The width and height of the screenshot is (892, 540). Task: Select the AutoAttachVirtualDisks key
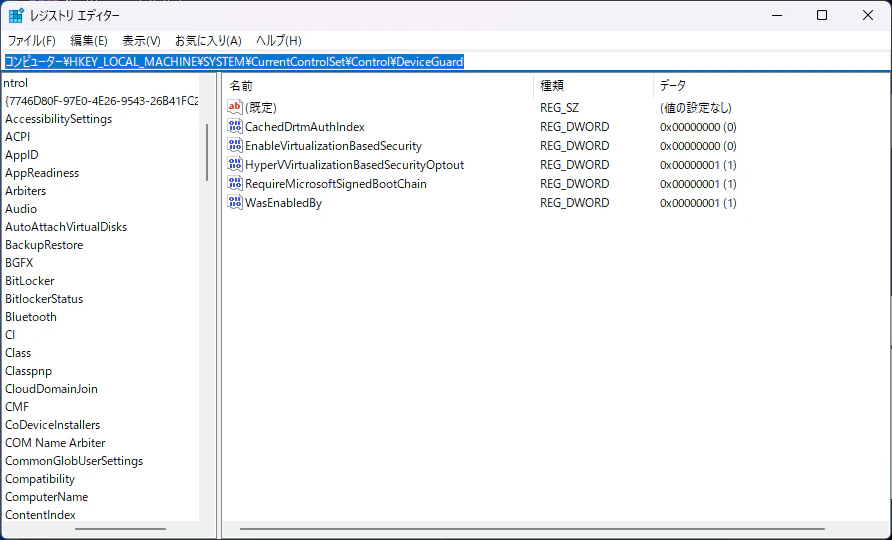point(66,227)
